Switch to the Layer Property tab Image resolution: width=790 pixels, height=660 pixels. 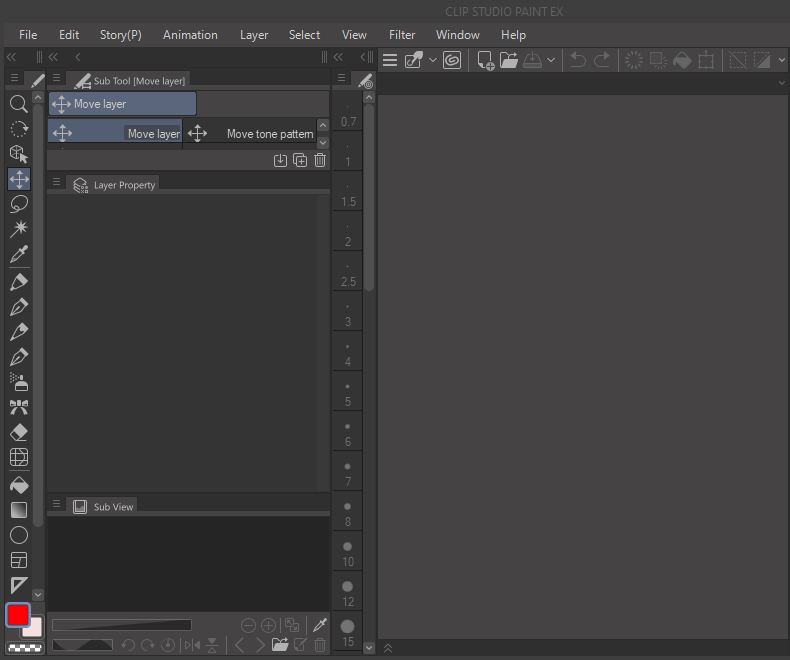[114, 185]
